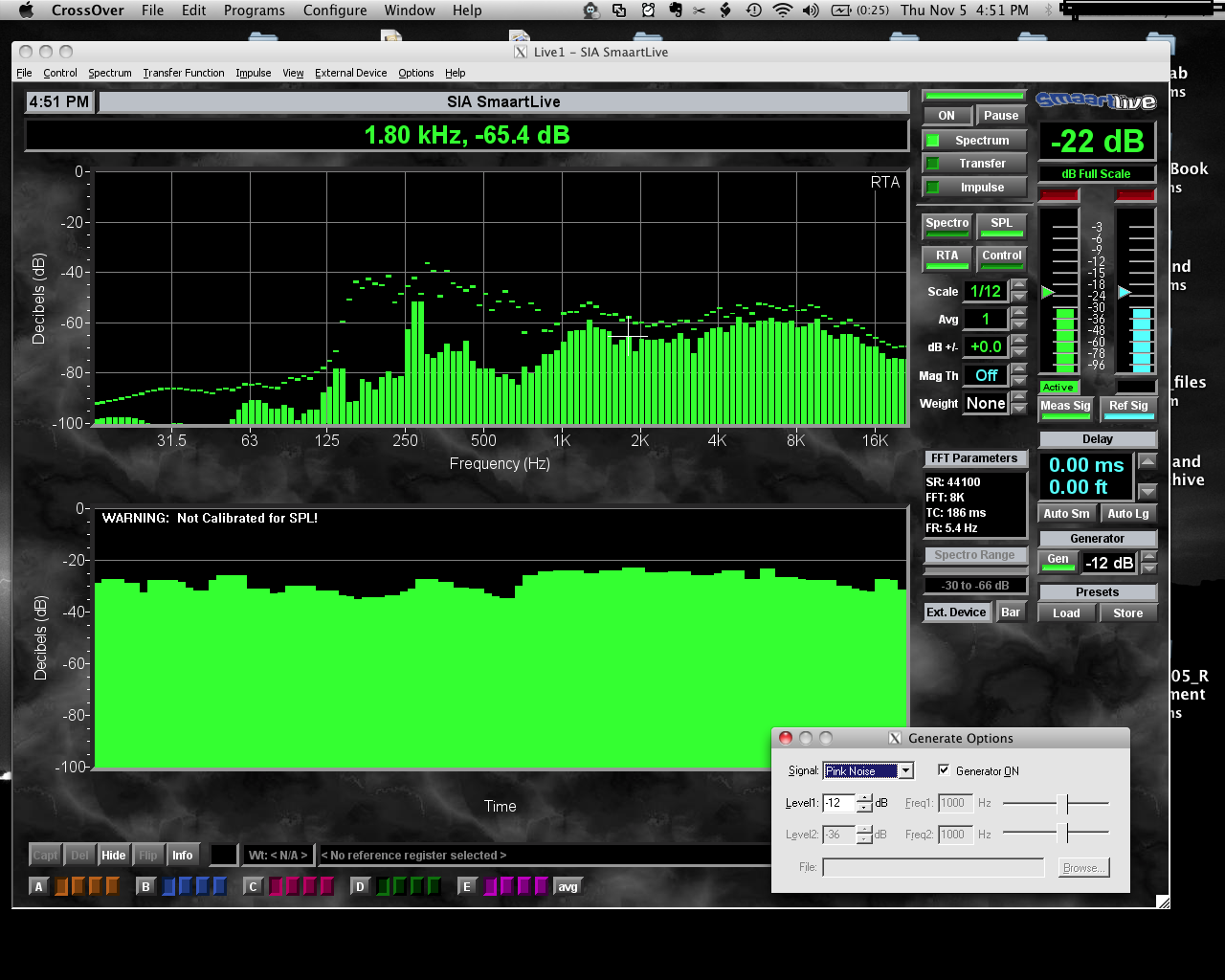
Task: Increase Level1 with the up spinner
Action: coord(864,798)
